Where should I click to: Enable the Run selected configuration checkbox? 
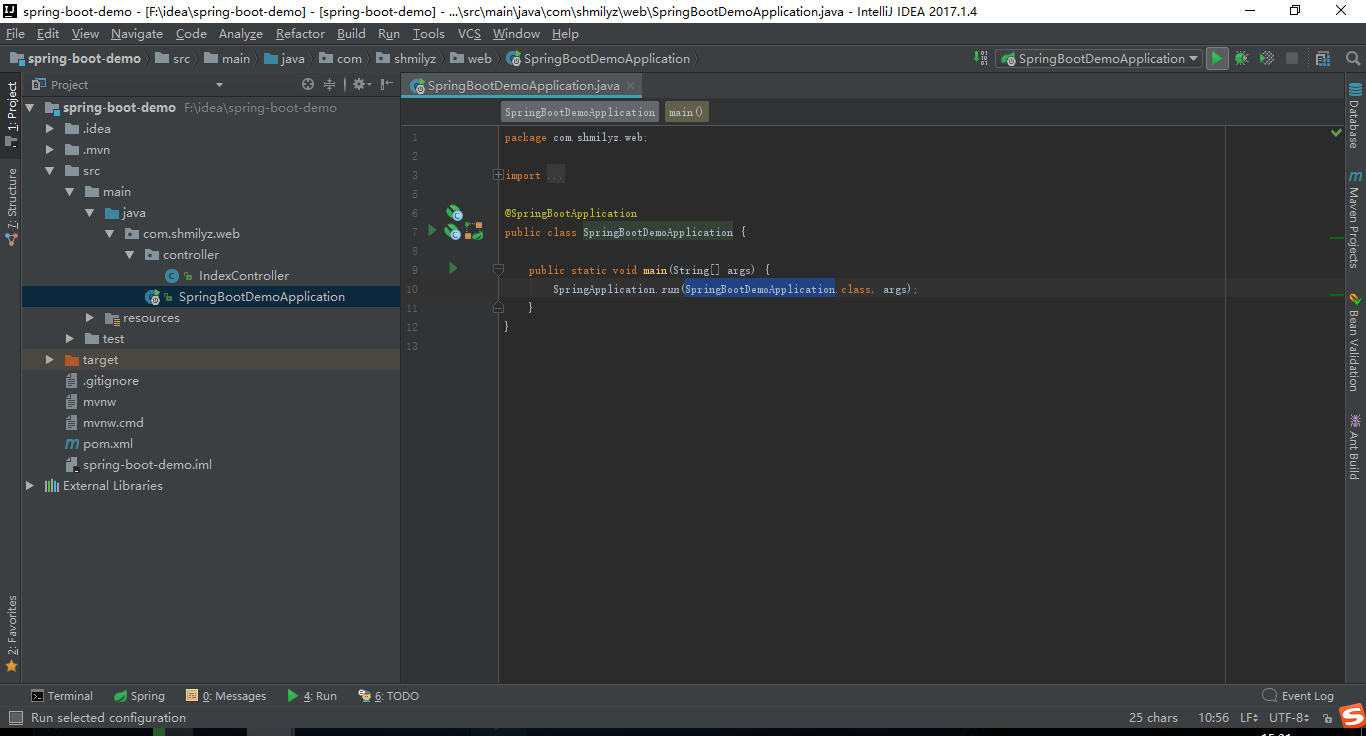pyautogui.click(x=16, y=717)
